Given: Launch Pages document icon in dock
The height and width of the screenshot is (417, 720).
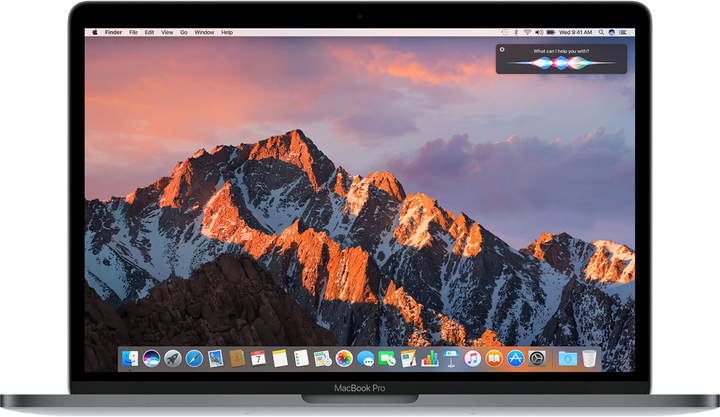Looking at the screenshot, I should click(x=408, y=359).
